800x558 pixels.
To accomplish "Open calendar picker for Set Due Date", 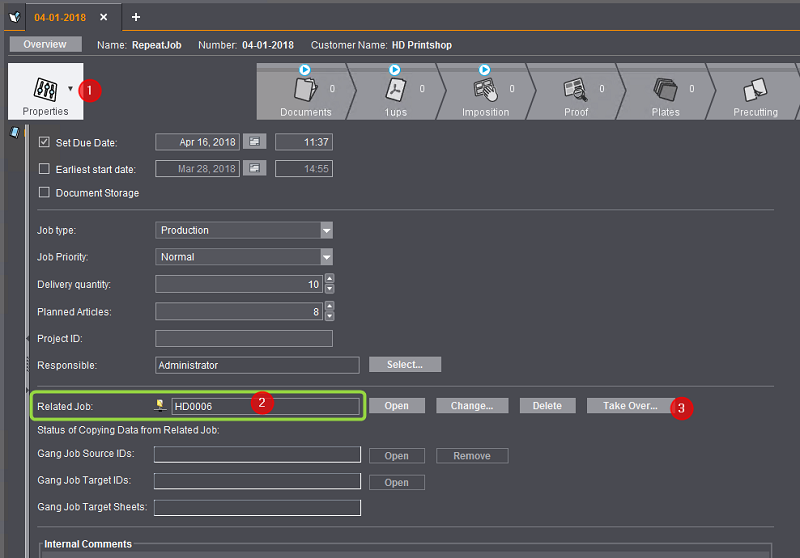I will [256, 142].
